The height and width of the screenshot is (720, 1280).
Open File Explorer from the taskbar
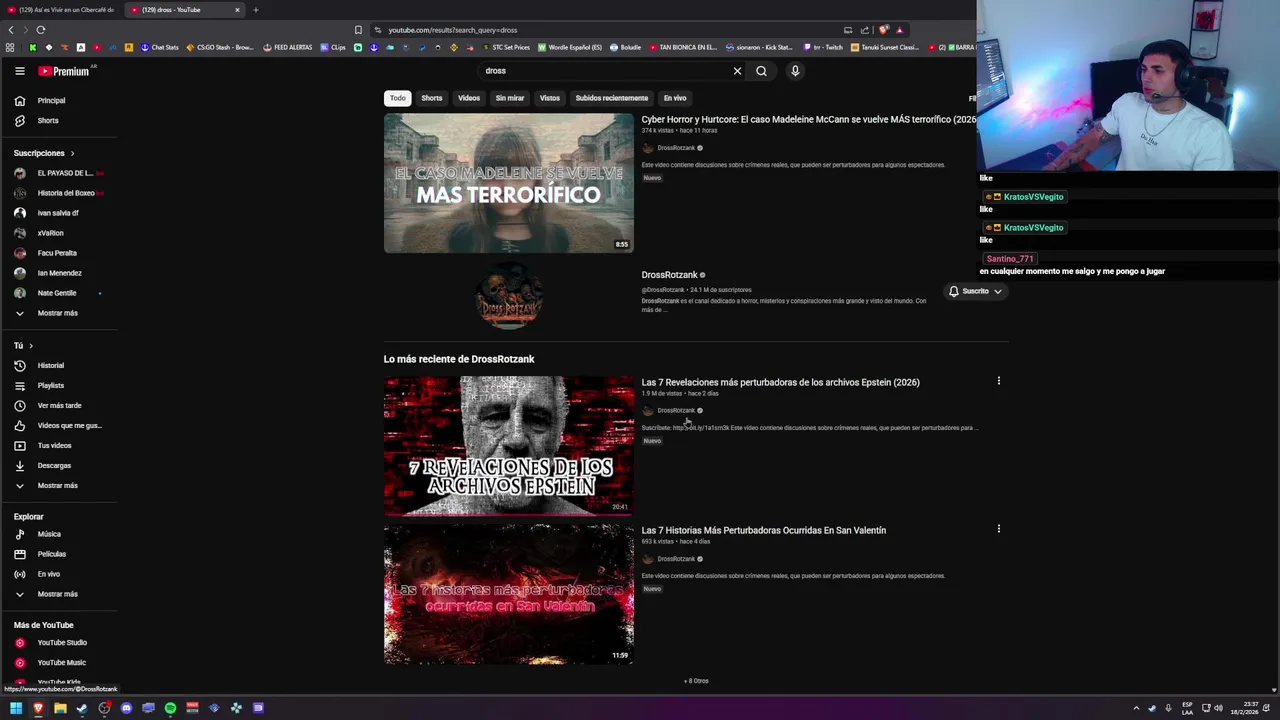click(x=60, y=708)
